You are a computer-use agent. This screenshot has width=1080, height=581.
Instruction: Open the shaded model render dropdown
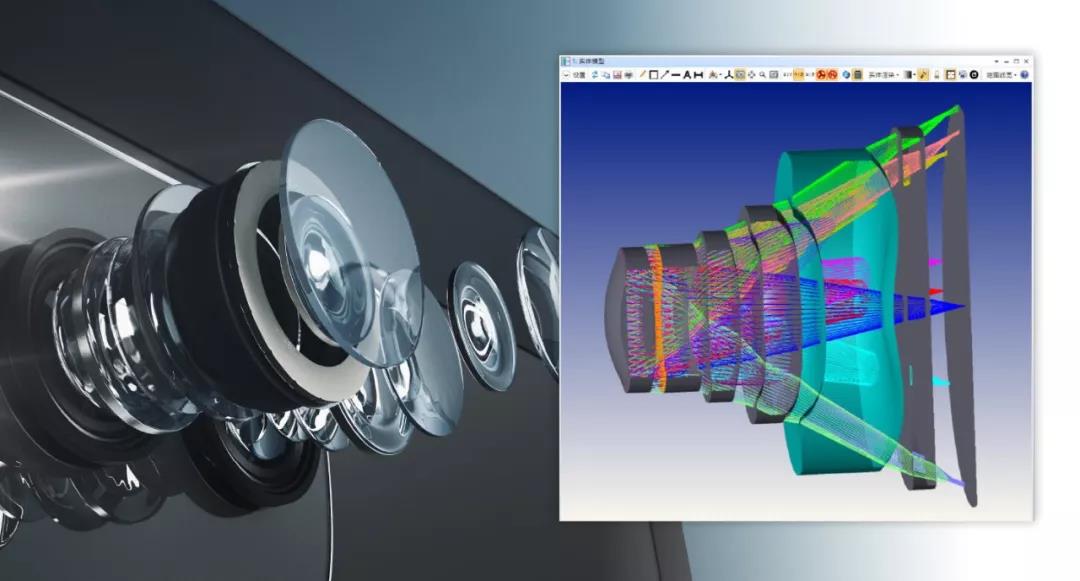[884, 74]
